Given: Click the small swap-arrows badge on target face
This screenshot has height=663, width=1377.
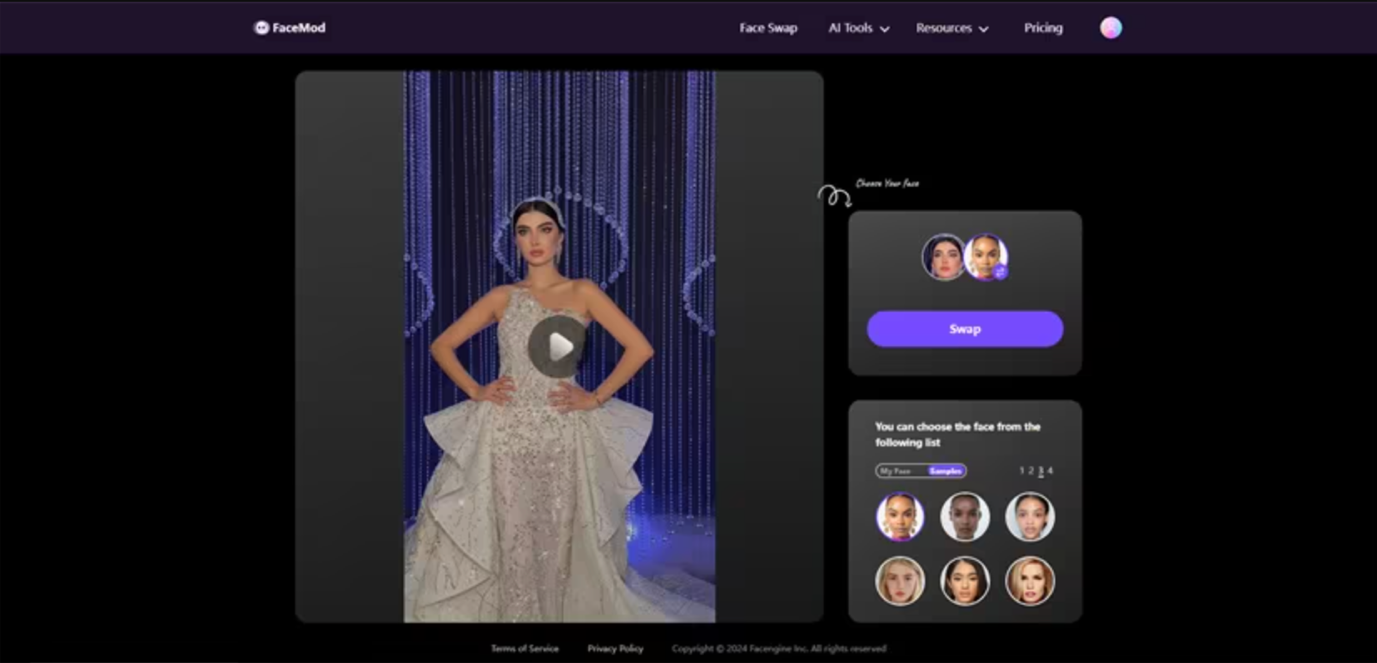Looking at the screenshot, I should [1000, 271].
